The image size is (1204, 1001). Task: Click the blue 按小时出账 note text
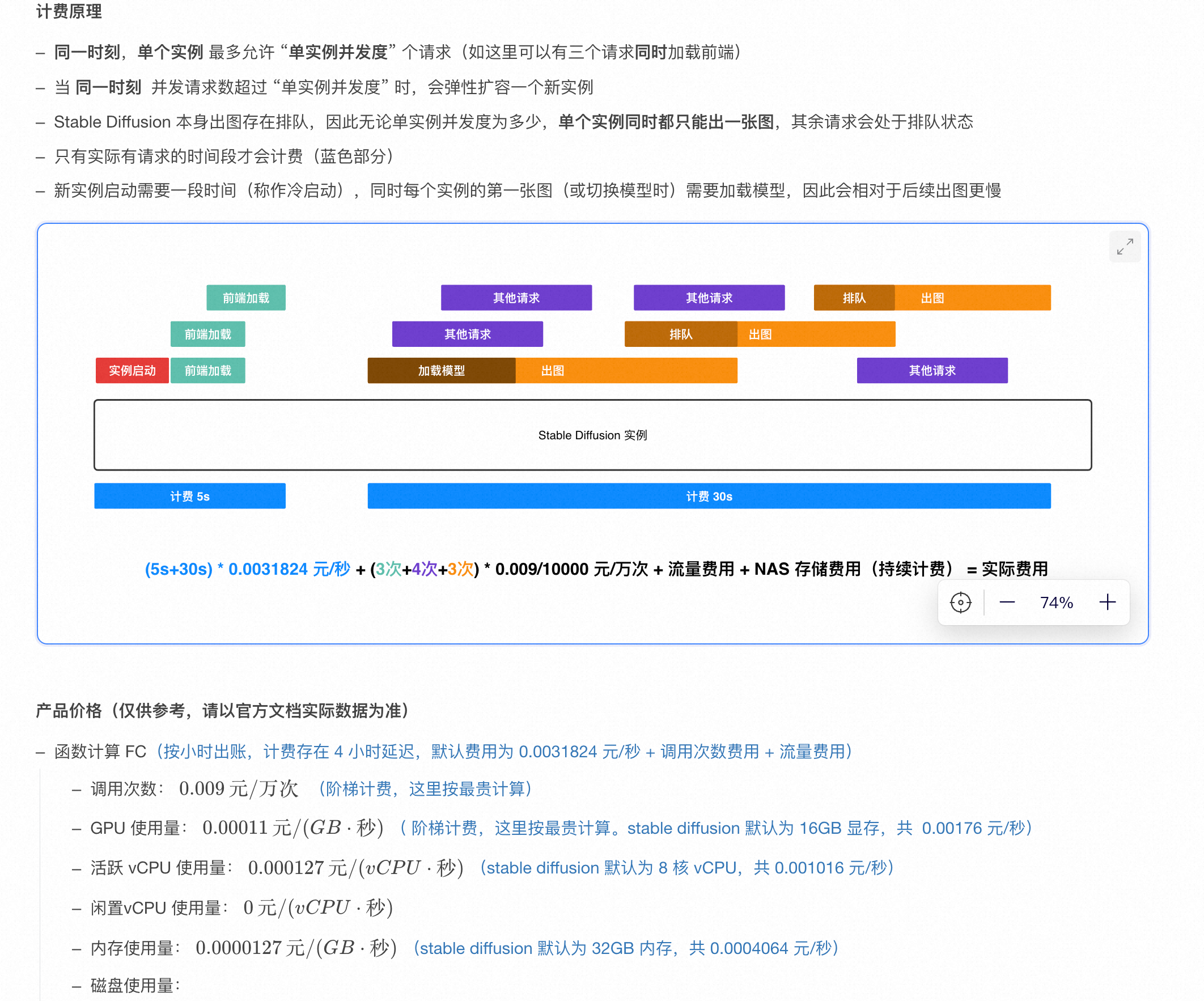(505, 752)
